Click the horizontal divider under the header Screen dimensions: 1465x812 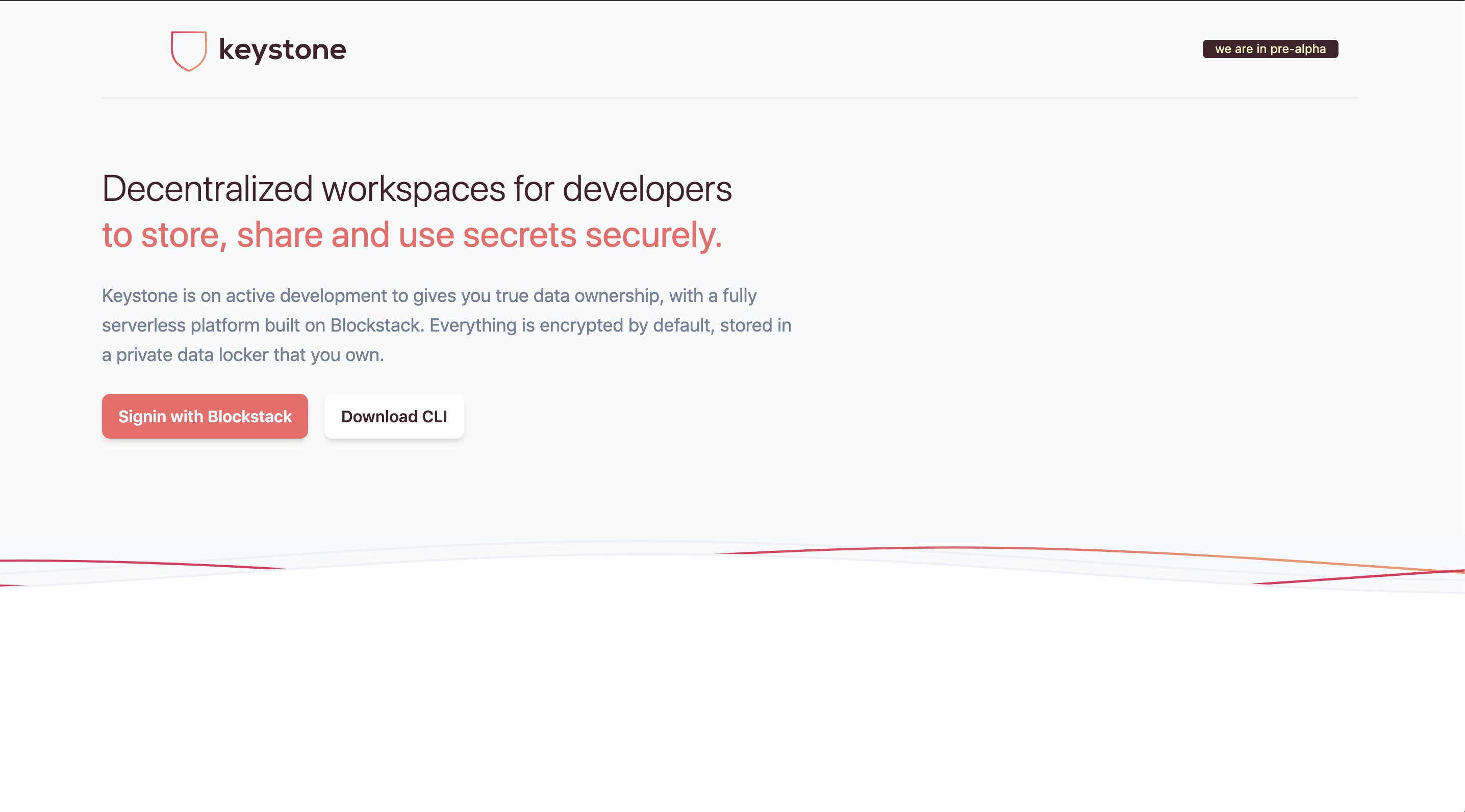pos(729,98)
